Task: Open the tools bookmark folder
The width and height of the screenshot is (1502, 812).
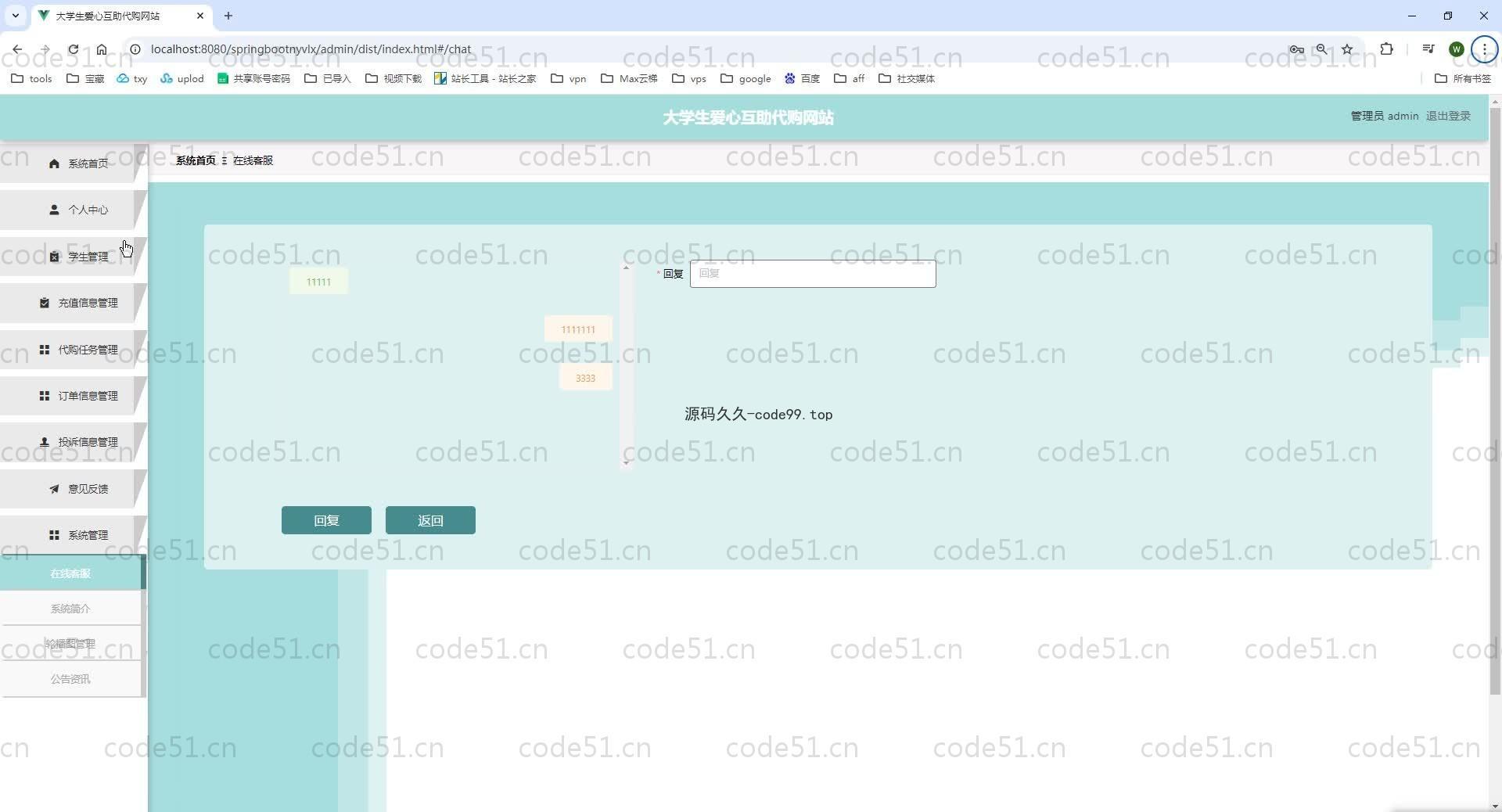Action: coord(31,78)
